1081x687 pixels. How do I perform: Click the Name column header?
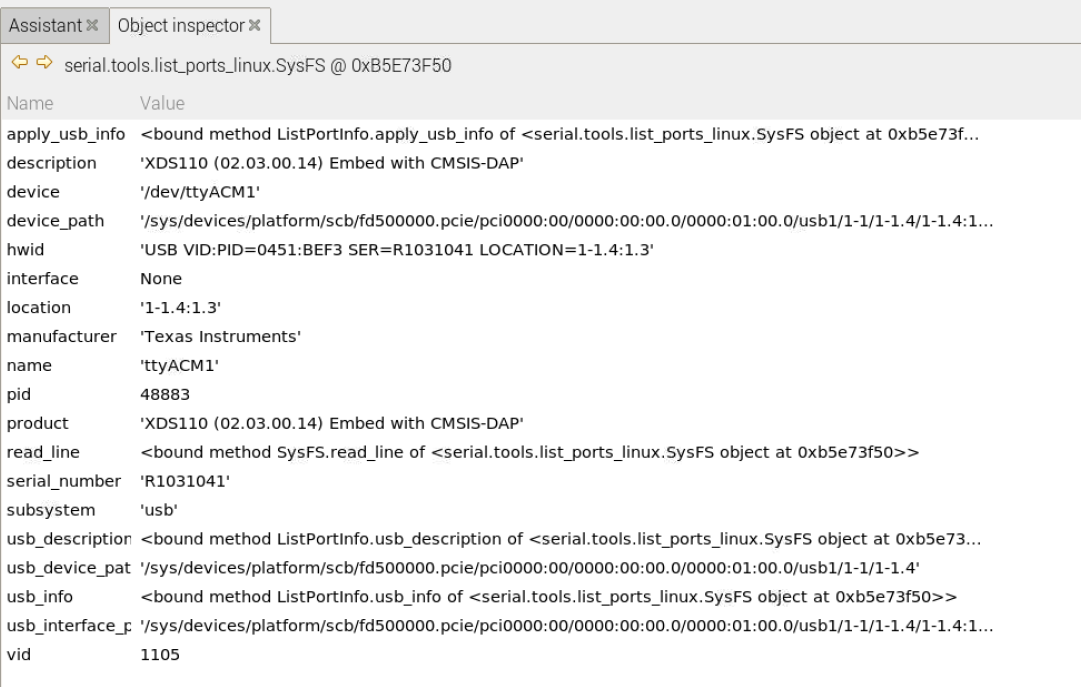pyautogui.click(x=30, y=103)
